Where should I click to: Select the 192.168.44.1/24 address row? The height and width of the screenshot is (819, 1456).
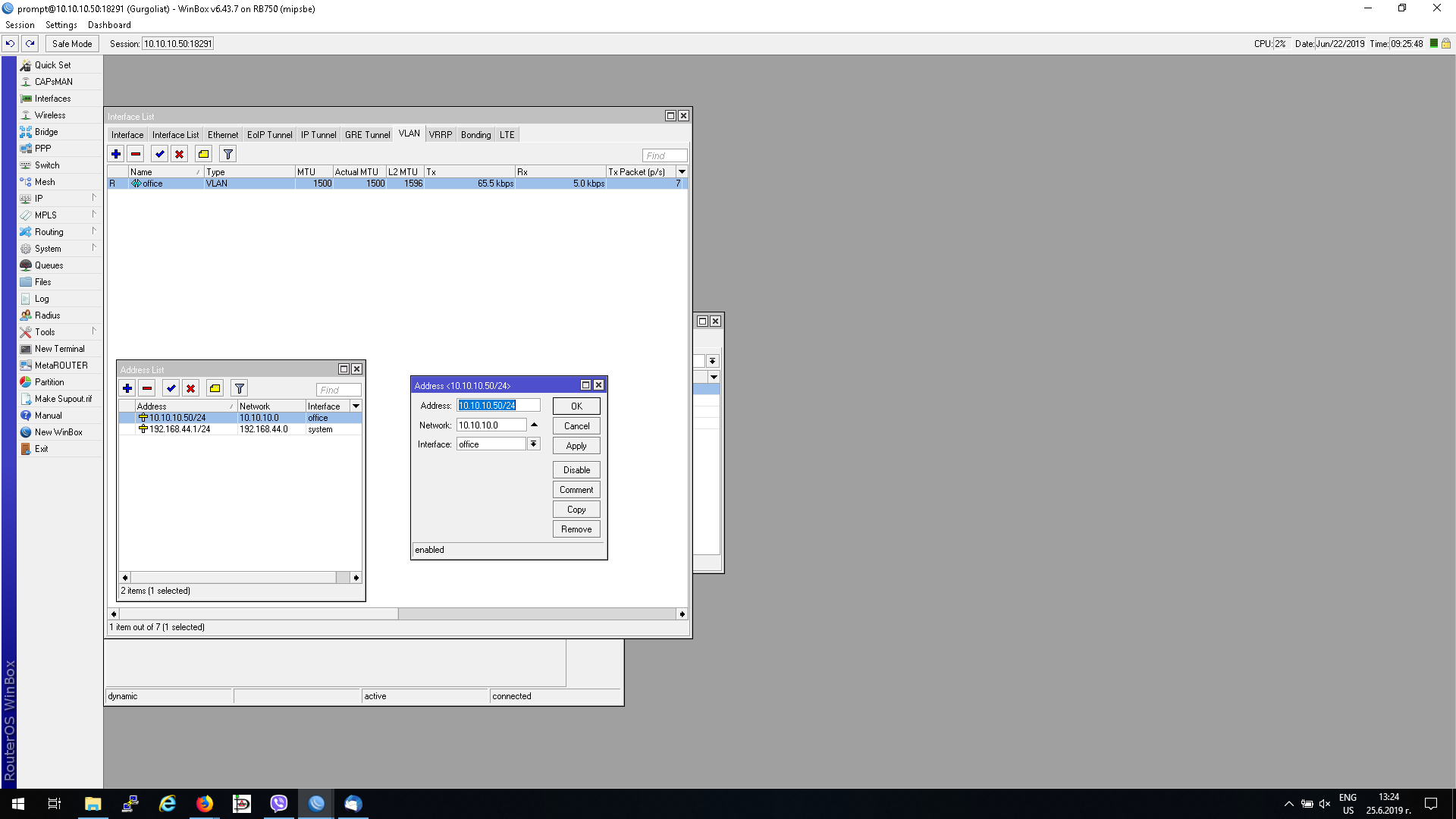coord(180,429)
